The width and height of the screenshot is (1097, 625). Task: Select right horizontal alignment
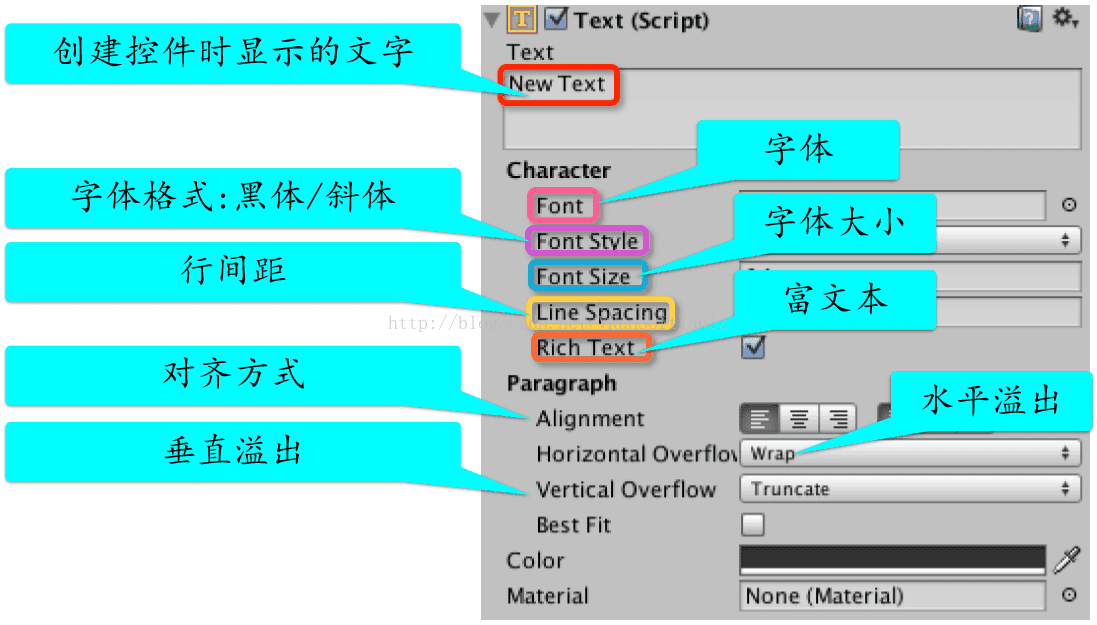pyautogui.click(x=838, y=419)
